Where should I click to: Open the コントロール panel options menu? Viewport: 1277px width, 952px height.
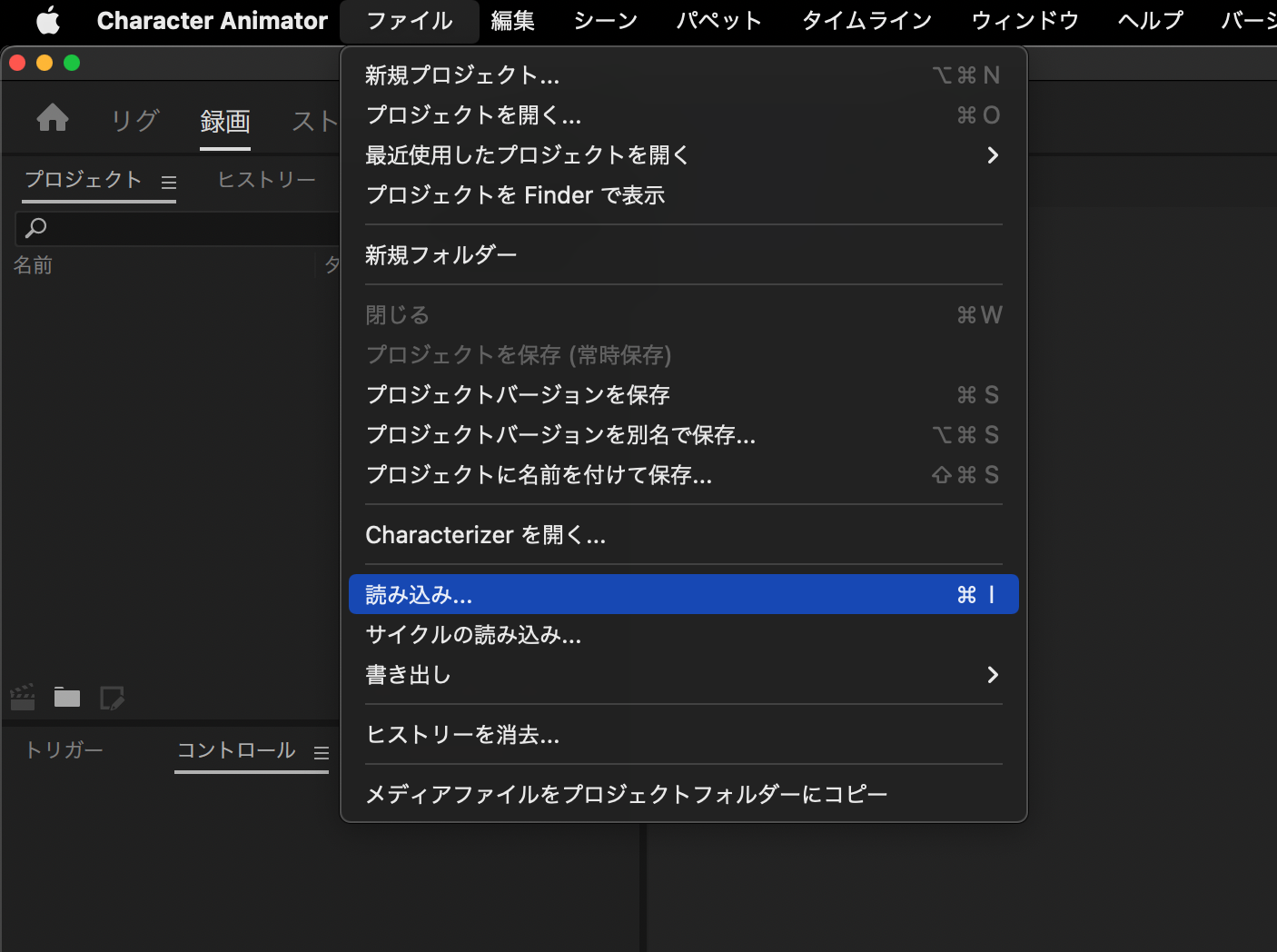[322, 752]
